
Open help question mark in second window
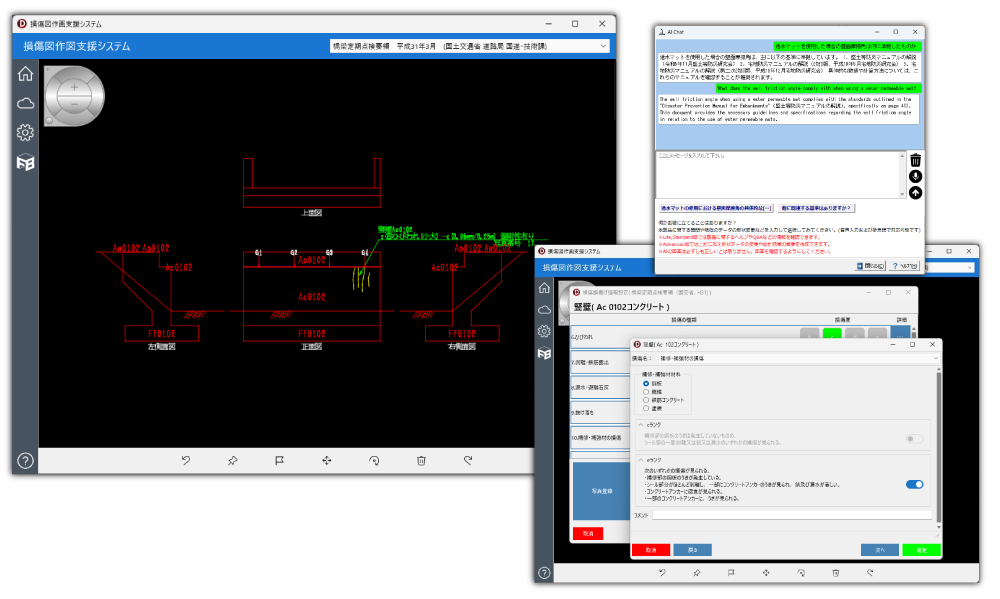click(544, 573)
